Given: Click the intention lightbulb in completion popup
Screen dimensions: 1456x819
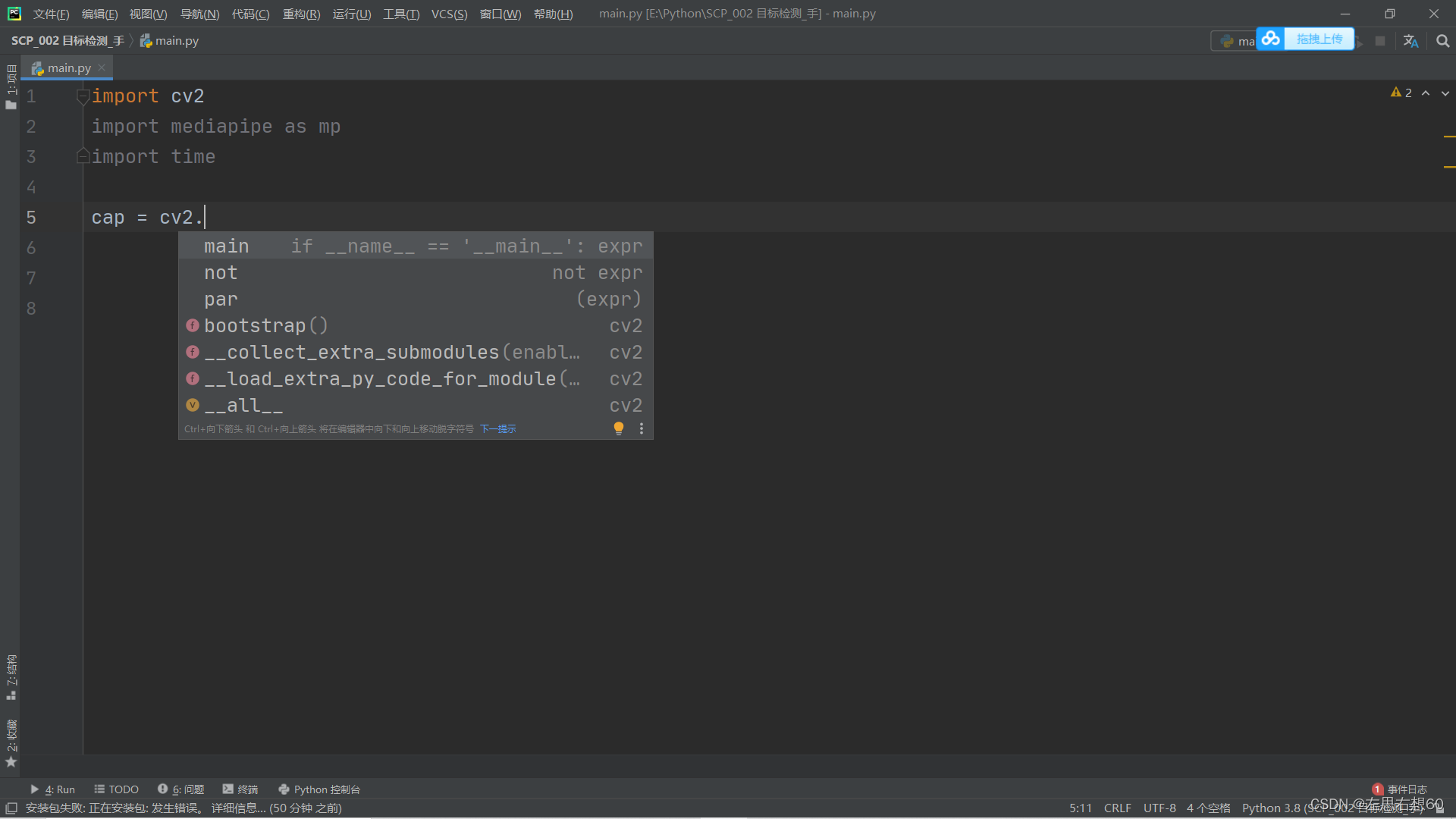Looking at the screenshot, I should click(619, 428).
